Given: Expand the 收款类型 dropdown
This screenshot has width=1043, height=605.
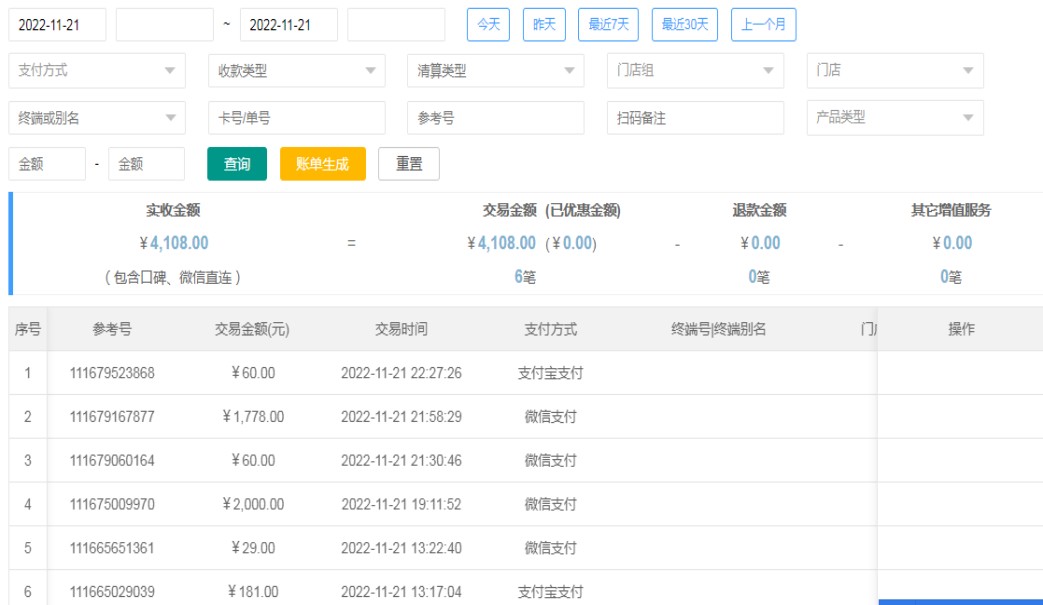Looking at the screenshot, I should [296, 71].
